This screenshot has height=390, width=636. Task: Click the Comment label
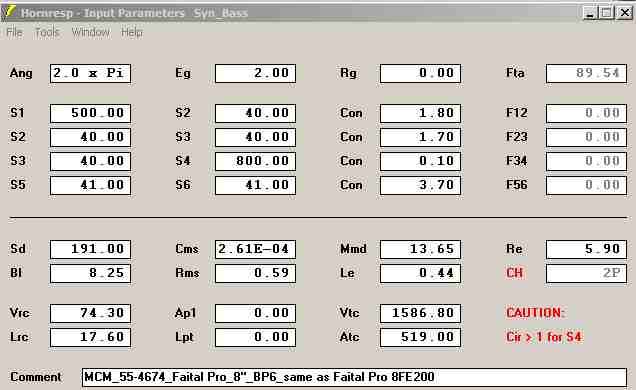click(x=36, y=377)
